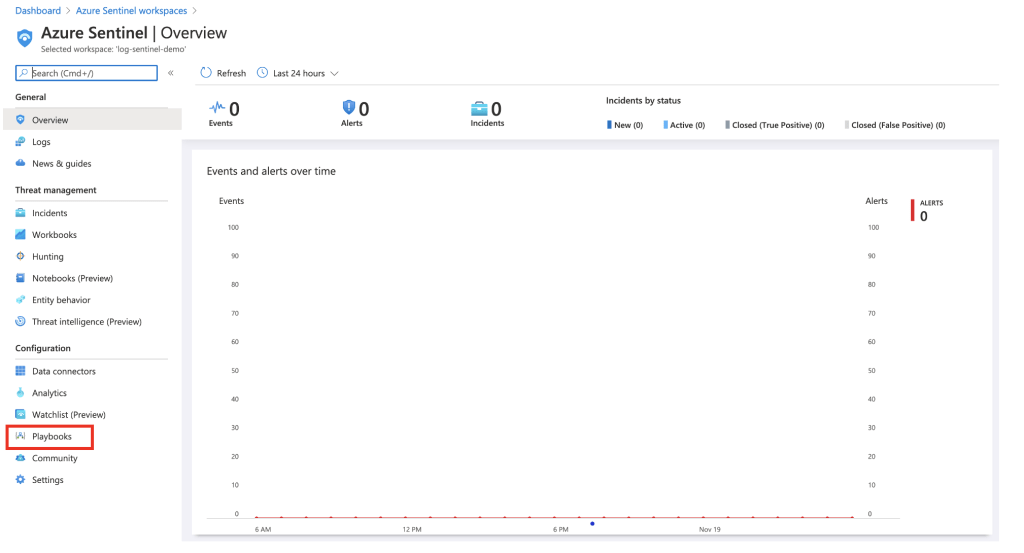Click the blue New (0) status swatch
This screenshot has height=553, width=1024.
tap(609, 125)
